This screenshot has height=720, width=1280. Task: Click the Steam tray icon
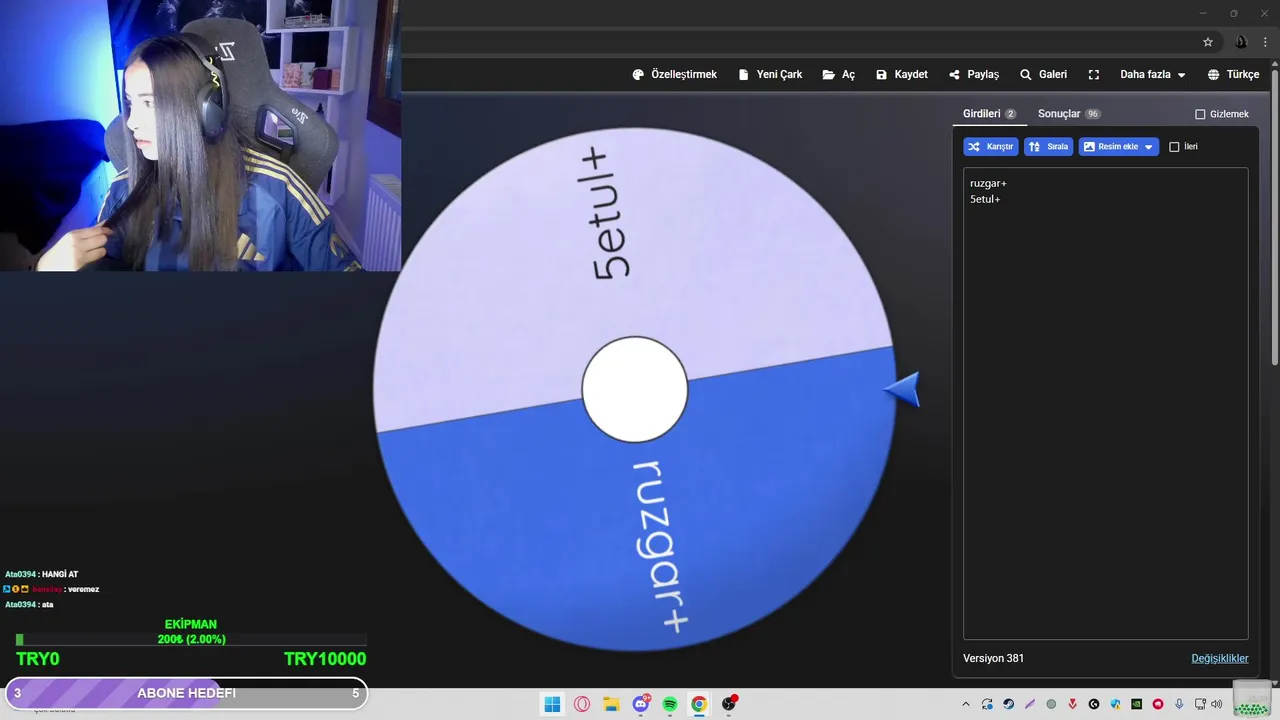1008,704
